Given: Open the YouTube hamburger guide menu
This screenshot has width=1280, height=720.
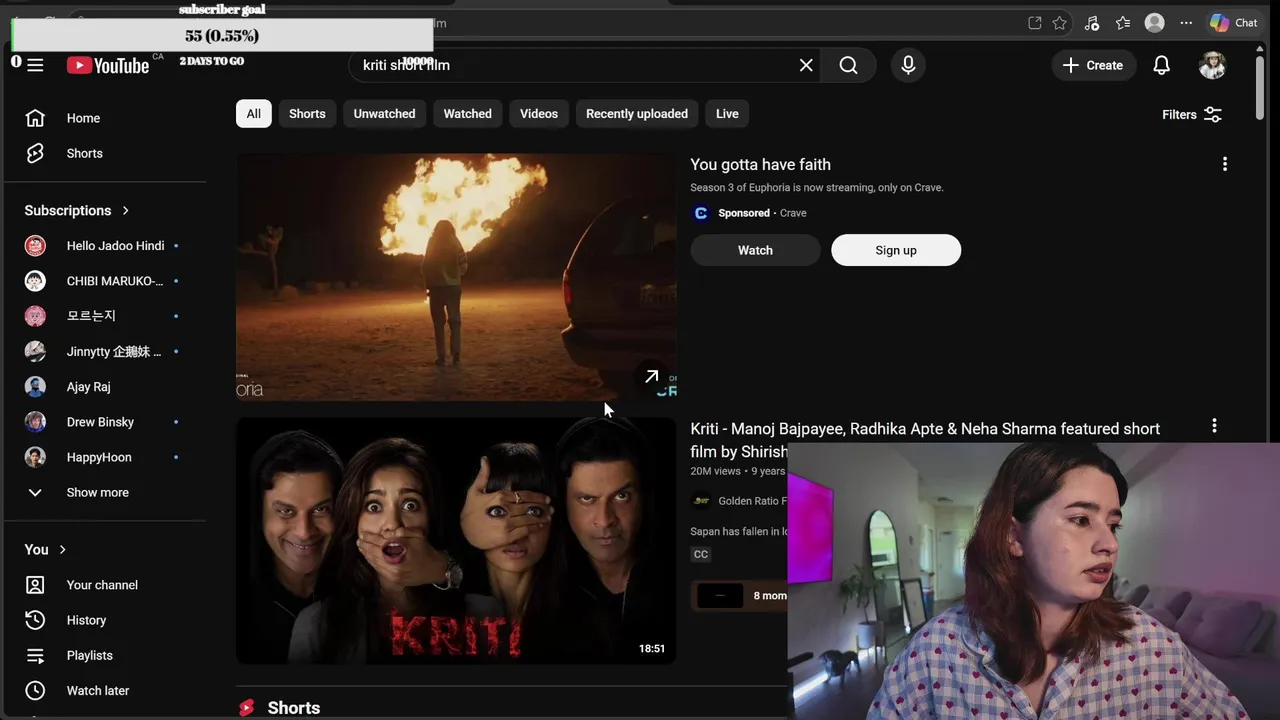Looking at the screenshot, I should pos(35,65).
